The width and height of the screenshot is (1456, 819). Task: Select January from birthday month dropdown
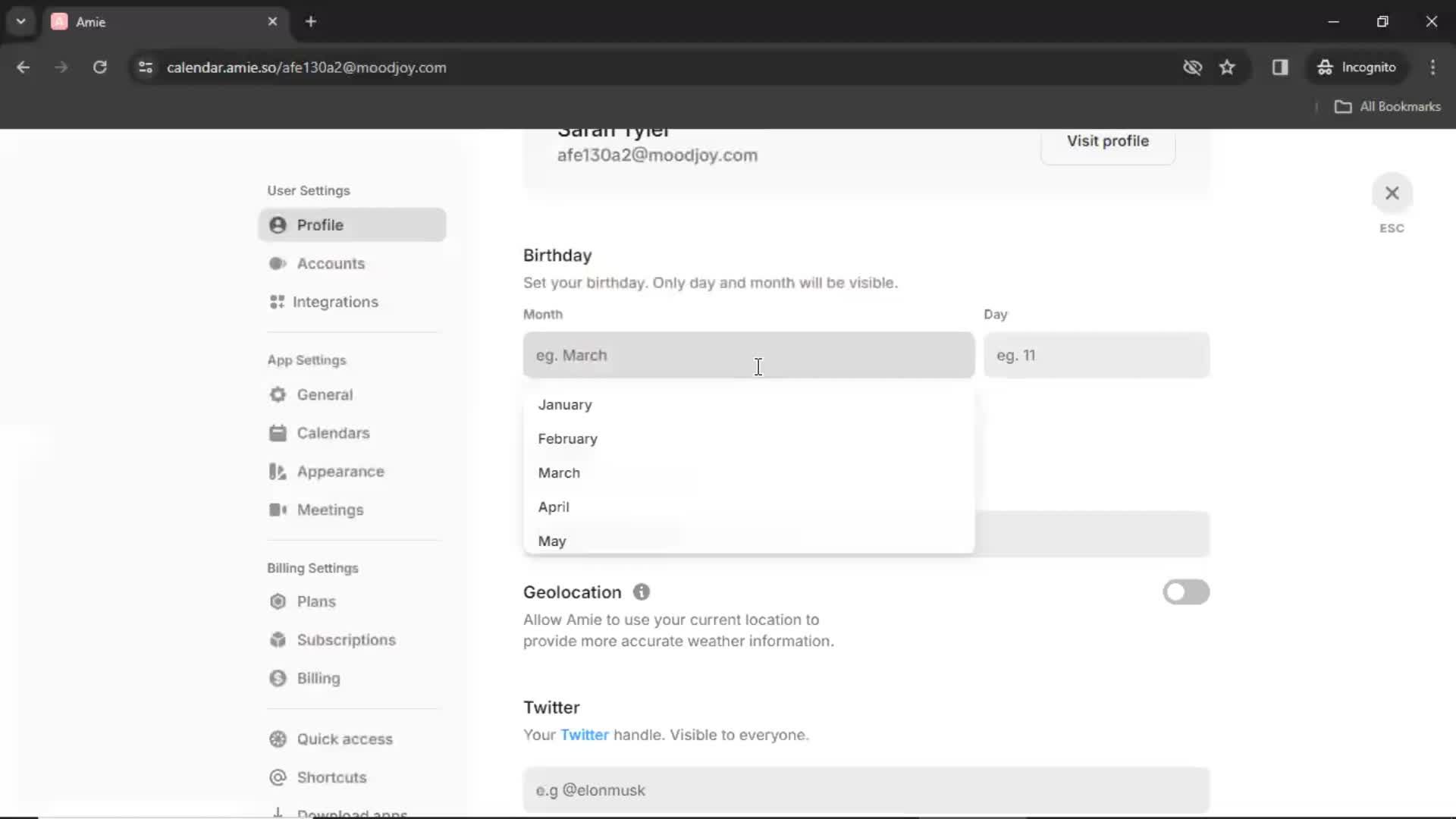(x=565, y=404)
